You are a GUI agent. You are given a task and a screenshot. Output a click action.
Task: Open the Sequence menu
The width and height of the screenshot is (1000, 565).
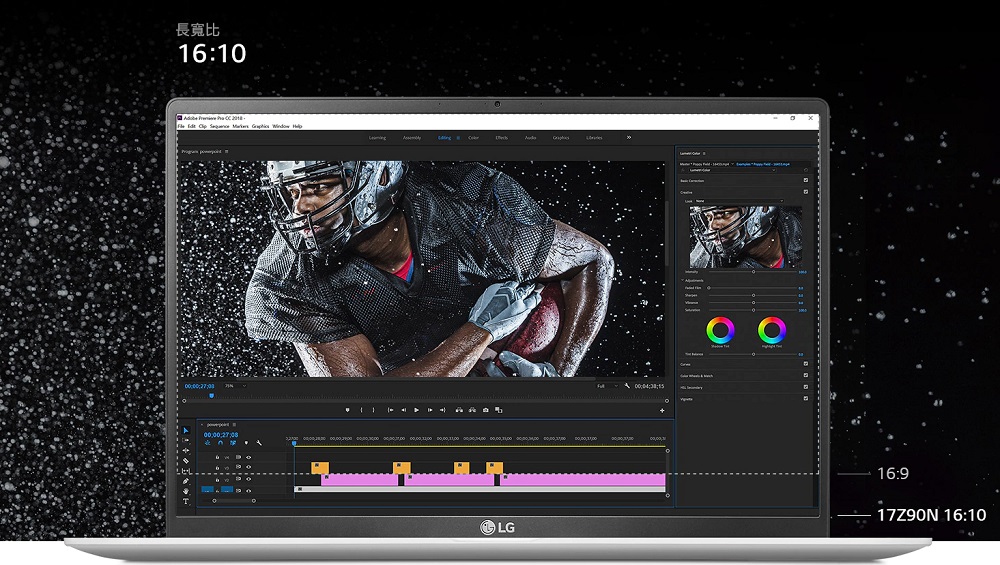coord(219,126)
